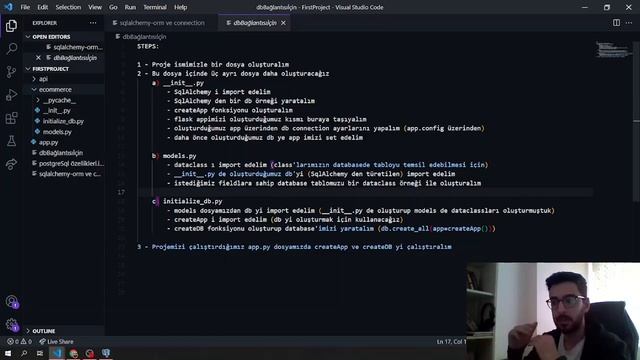Open editor More Actions ellipsis
The height and width of the screenshot is (360, 640).
(x=629, y=23)
